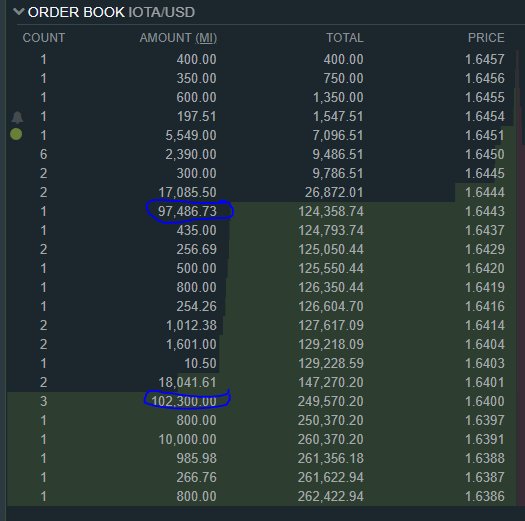The width and height of the screenshot is (525, 521).
Task: Select price 1.6454
Action: (x=484, y=117)
